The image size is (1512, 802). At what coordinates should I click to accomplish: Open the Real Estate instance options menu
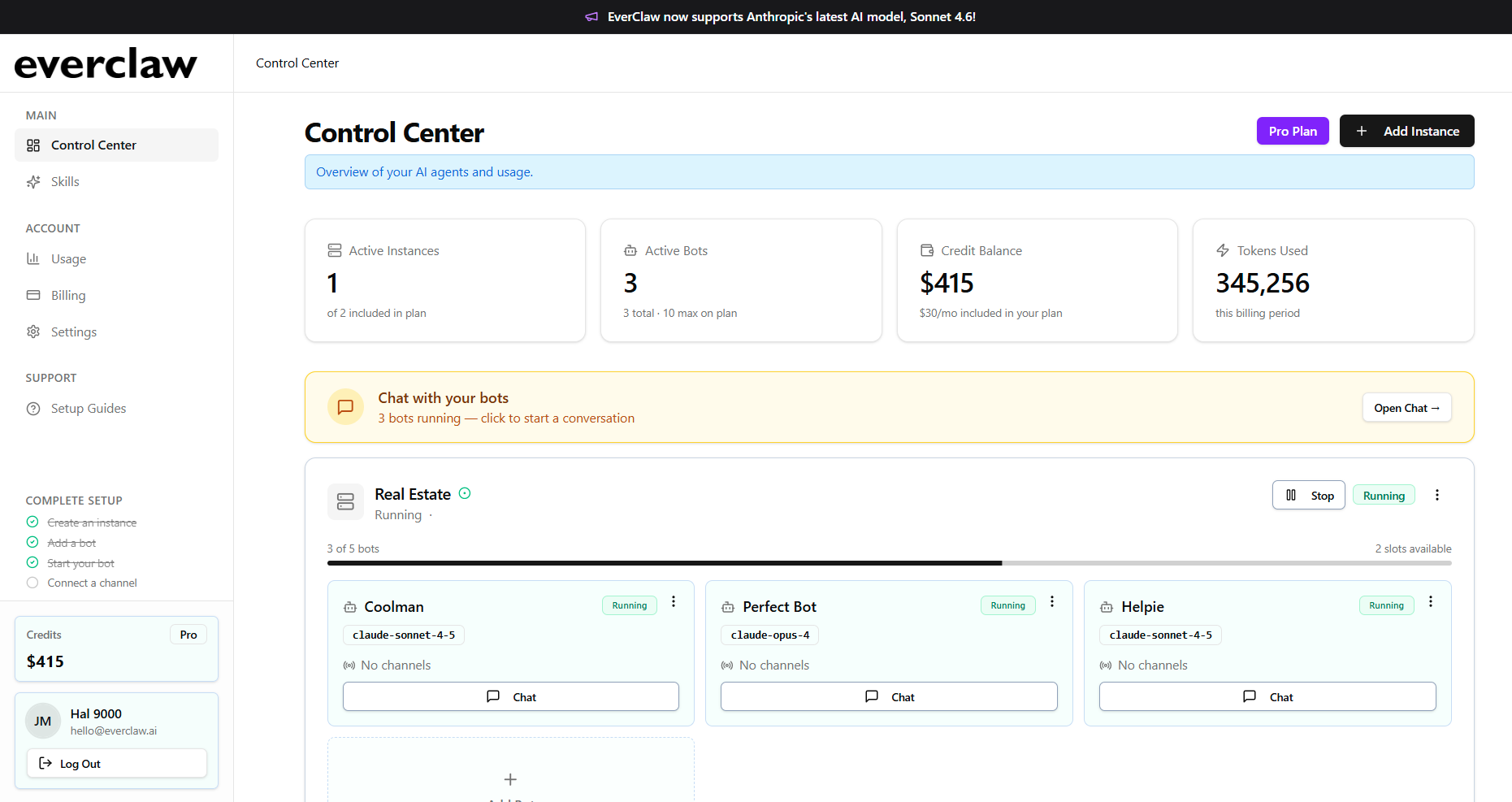pyautogui.click(x=1436, y=495)
